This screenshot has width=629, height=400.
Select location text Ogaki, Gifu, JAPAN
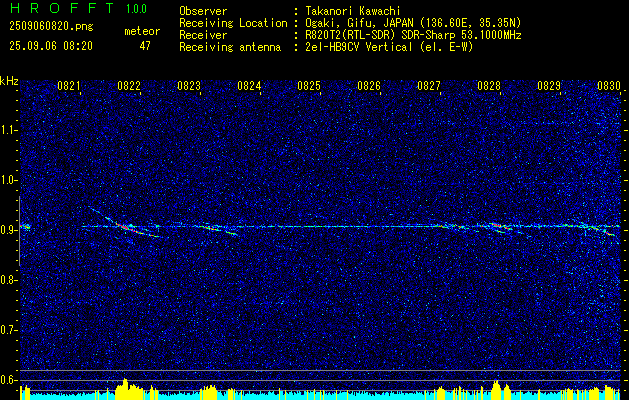pos(359,23)
